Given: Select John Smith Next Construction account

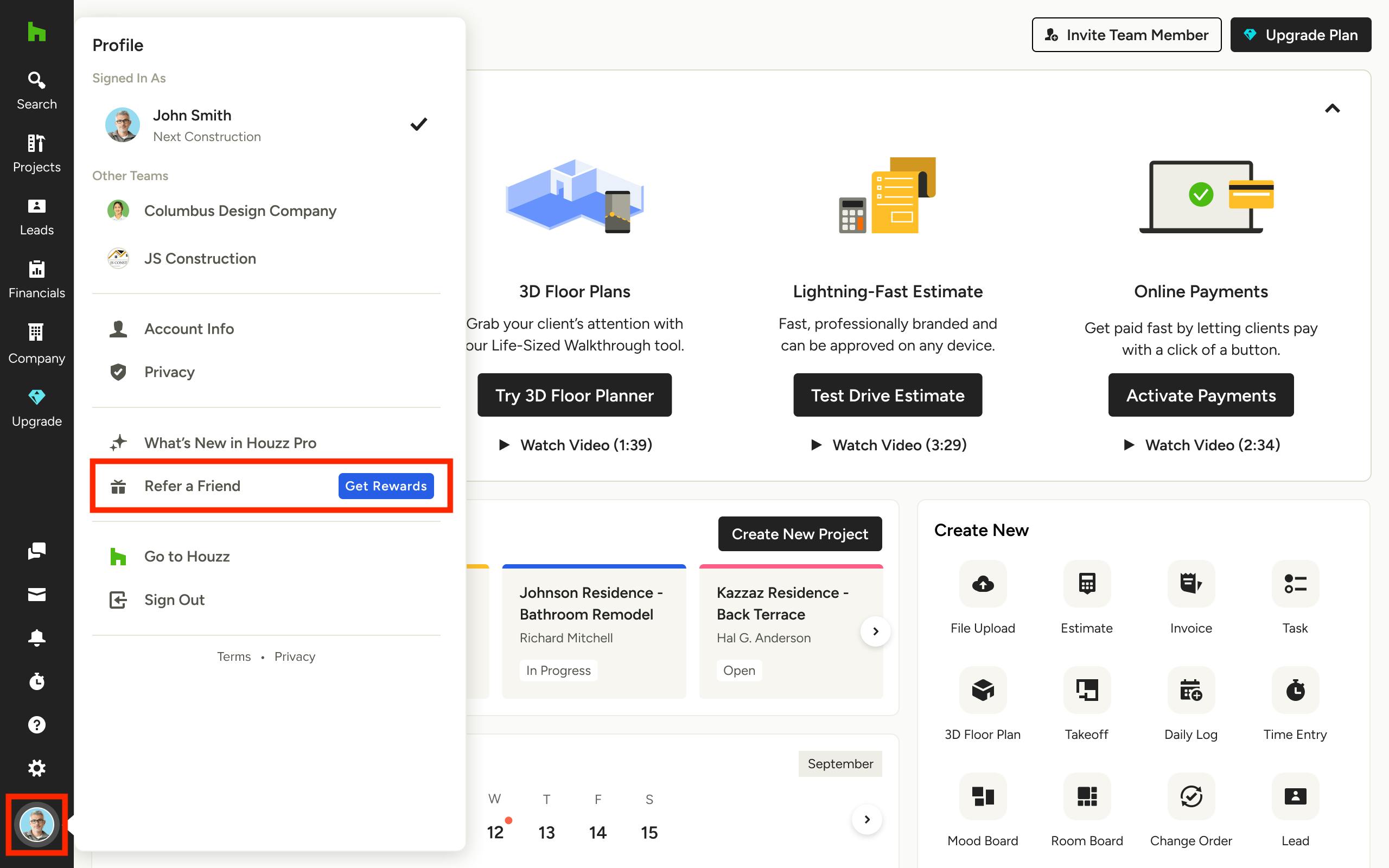Looking at the screenshot, I should point(266,125).
